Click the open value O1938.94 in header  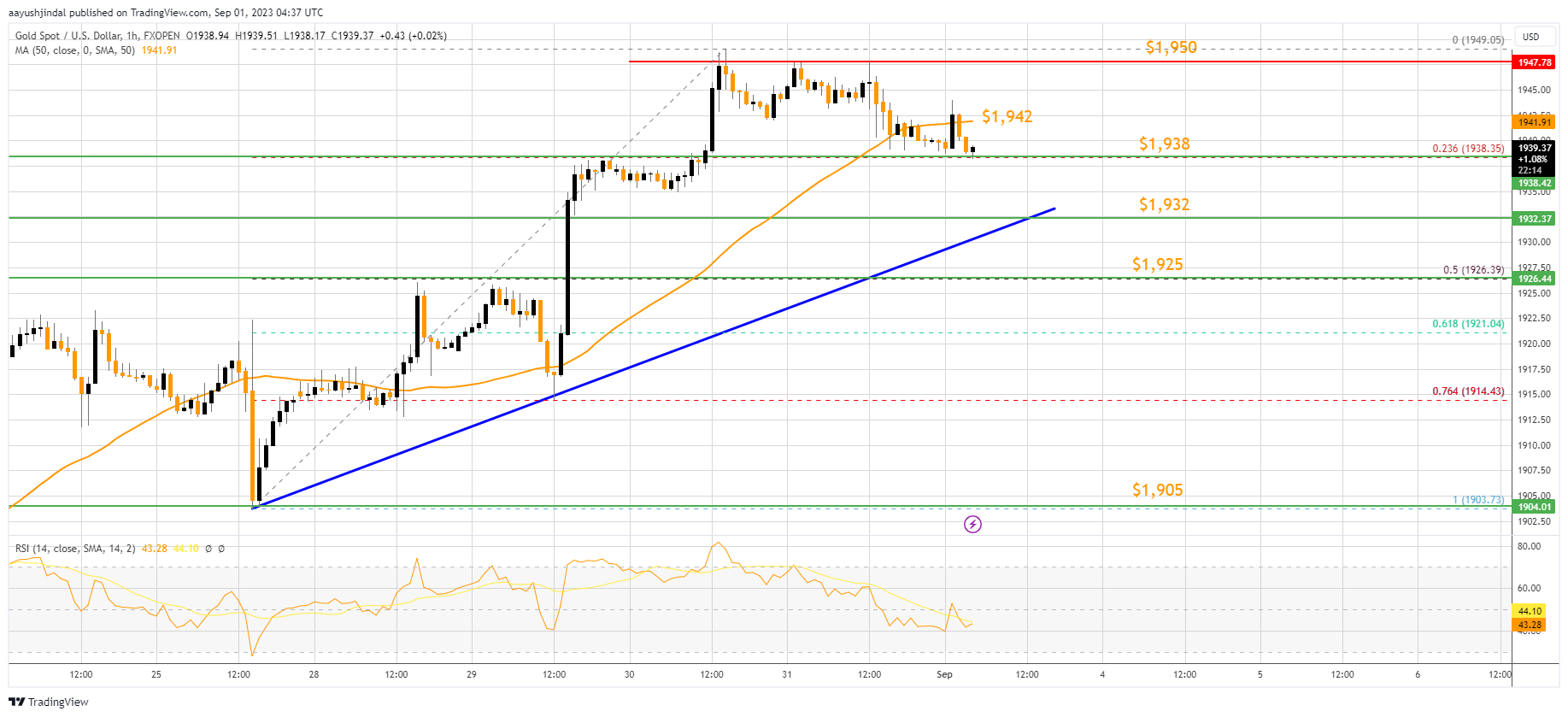tap(208, 35)
